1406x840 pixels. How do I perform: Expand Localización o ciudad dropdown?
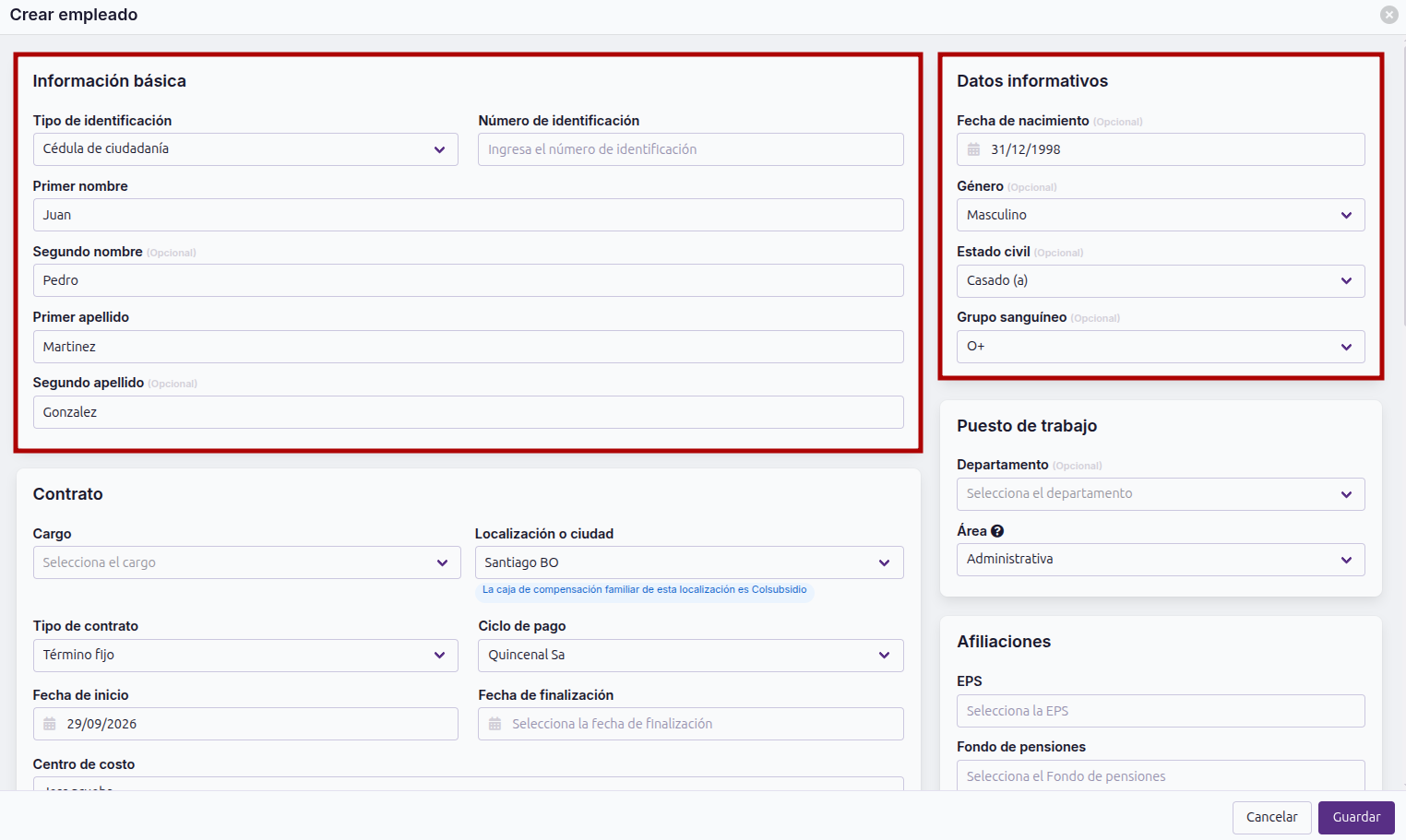689,562
